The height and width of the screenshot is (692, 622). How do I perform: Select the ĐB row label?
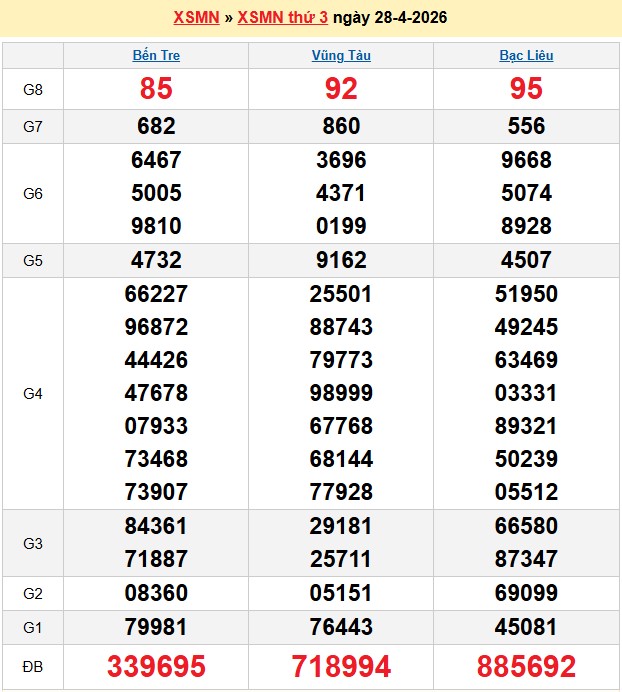point(33,666)
